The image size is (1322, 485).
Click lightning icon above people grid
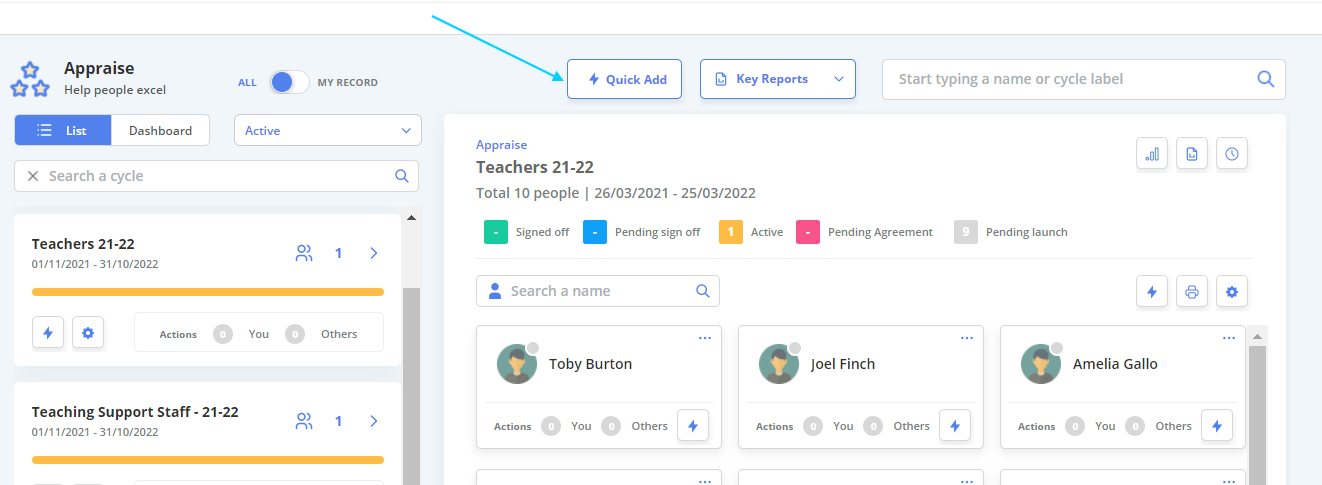(x=1152, y=292)
